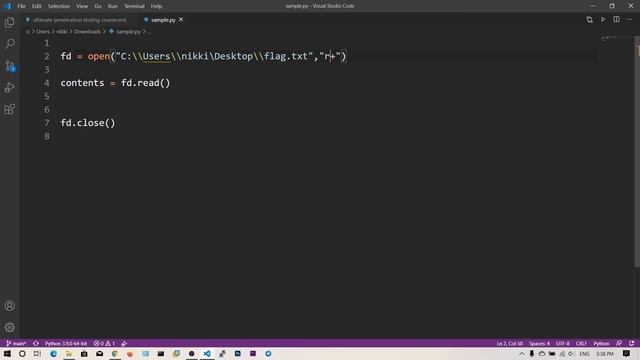Click the Users breadcrumb segment

coord(43,31)
